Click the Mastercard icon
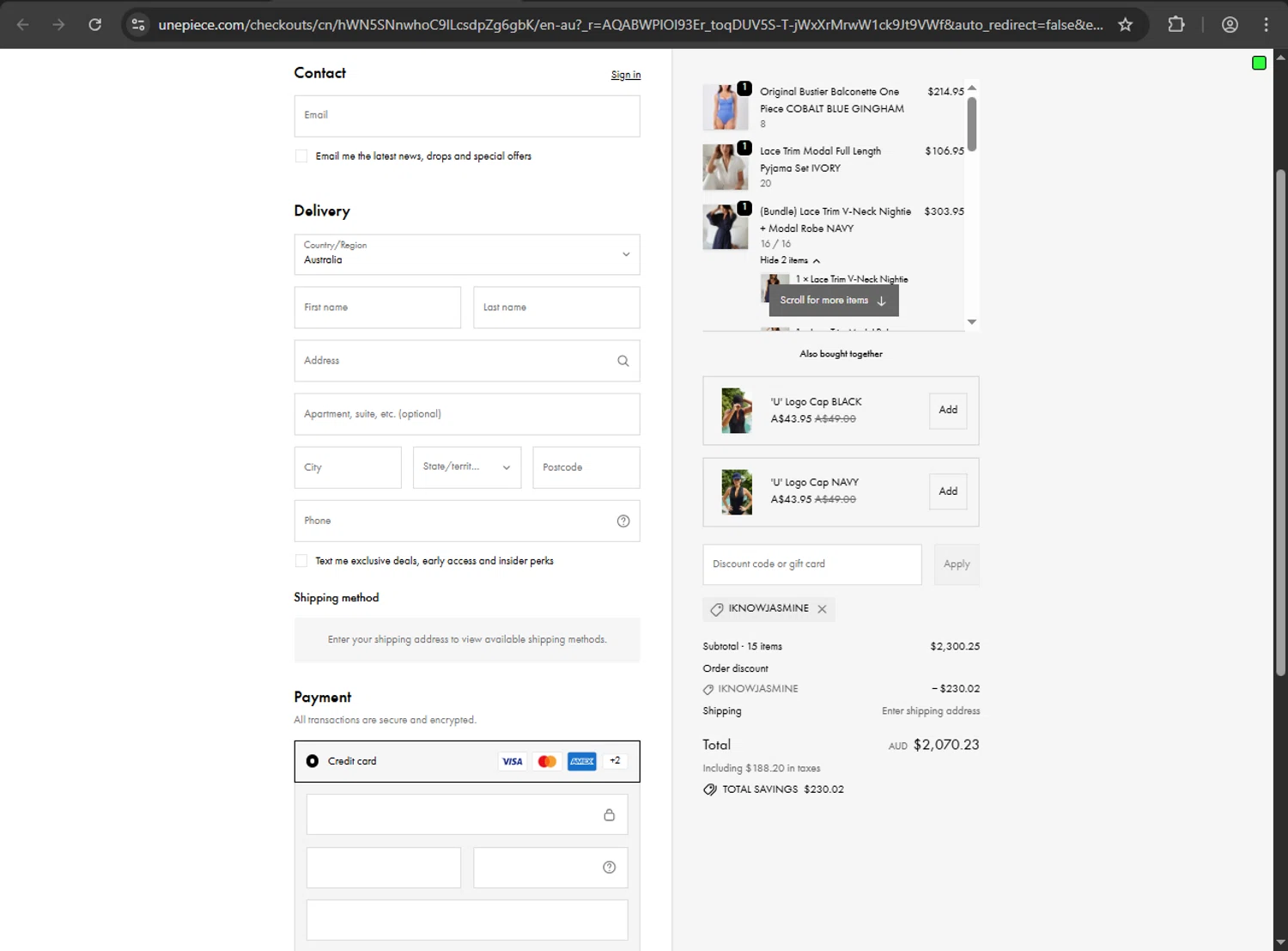The height and width of the screenshot is (951, 1288). coord(547,761)
